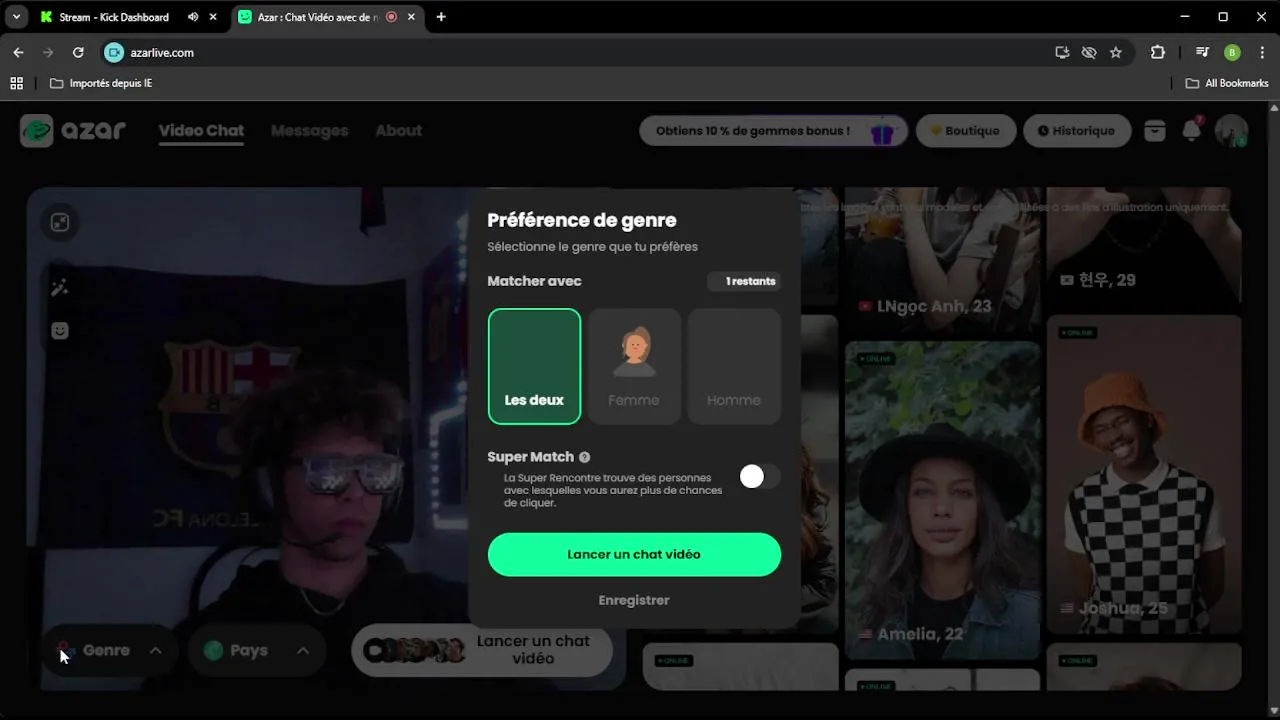Select the Les deux gender option
Viewport: 1280px width, 720px height.
[x=534, y=366]
